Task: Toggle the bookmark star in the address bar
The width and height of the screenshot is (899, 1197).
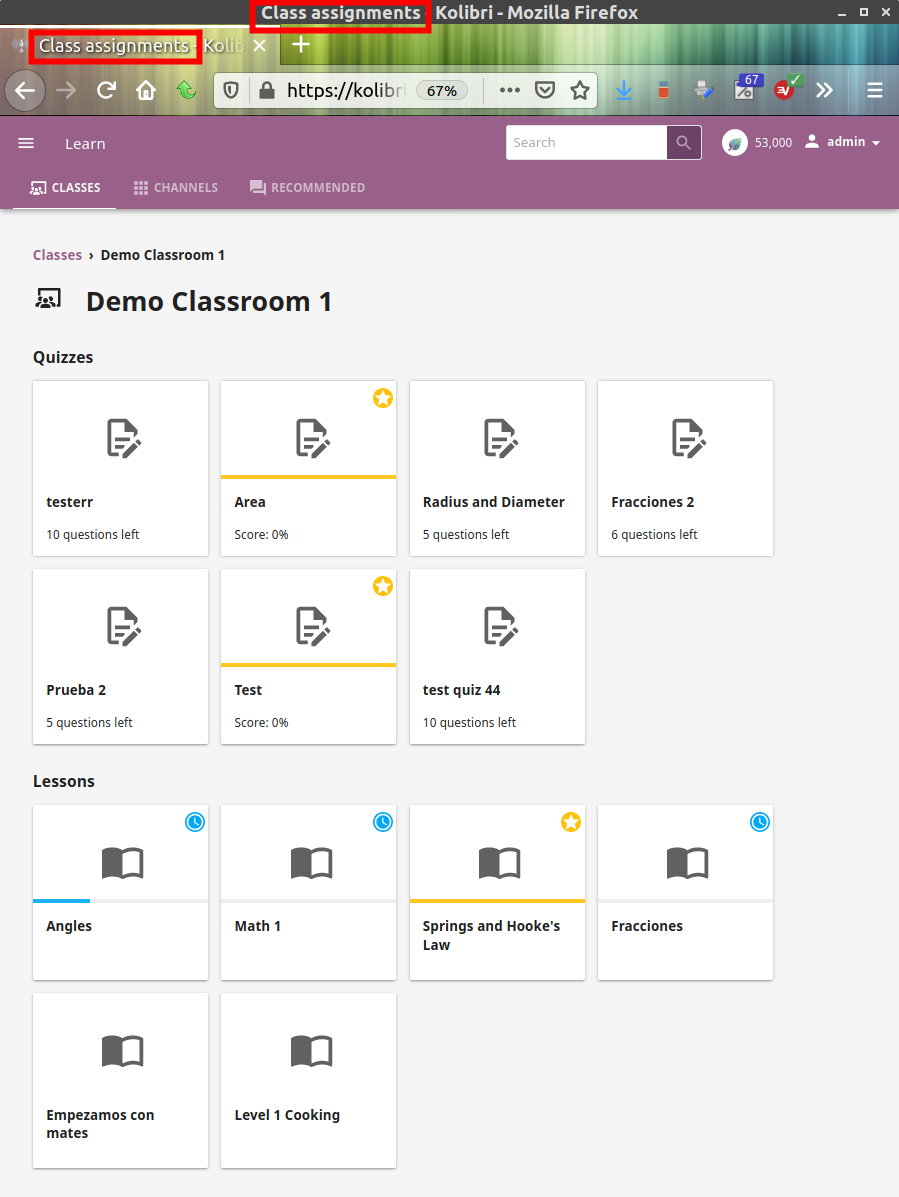Action: click(580, 90)
